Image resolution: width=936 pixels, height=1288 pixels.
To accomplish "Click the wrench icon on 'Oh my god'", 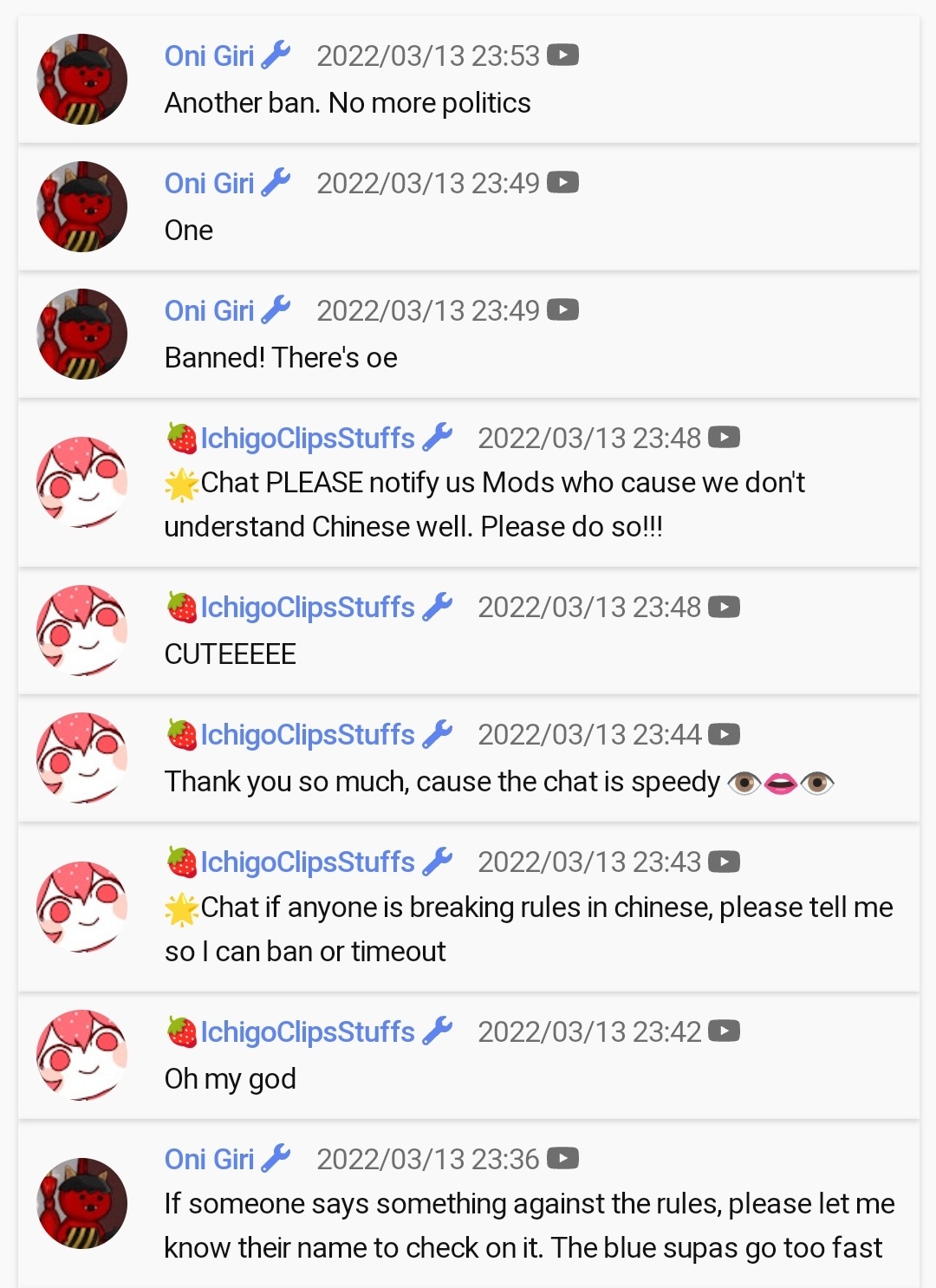I will [437, 1031].
